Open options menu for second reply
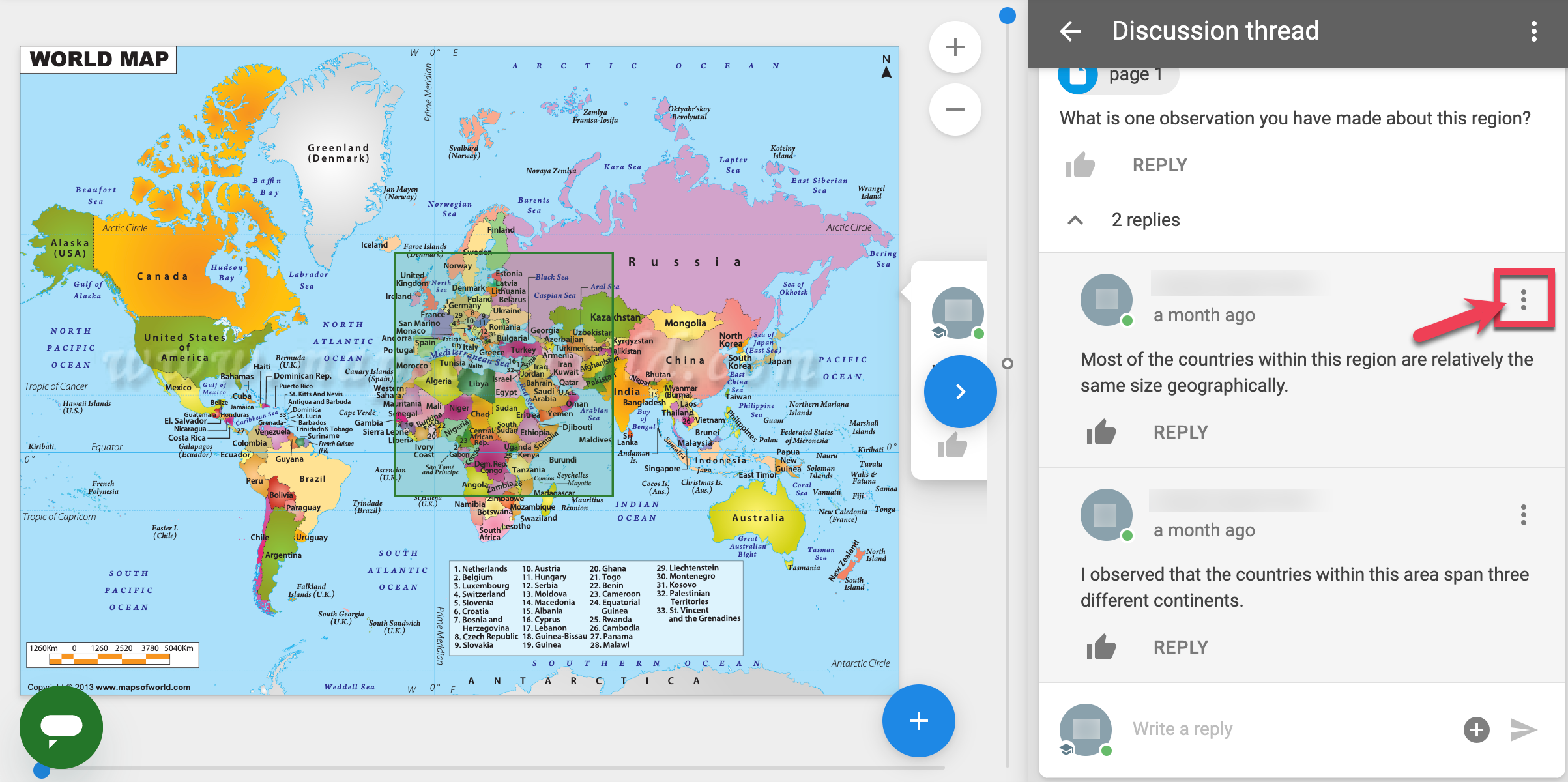The height and width of the screenshot is (782, 1568). pos(1523,515)
